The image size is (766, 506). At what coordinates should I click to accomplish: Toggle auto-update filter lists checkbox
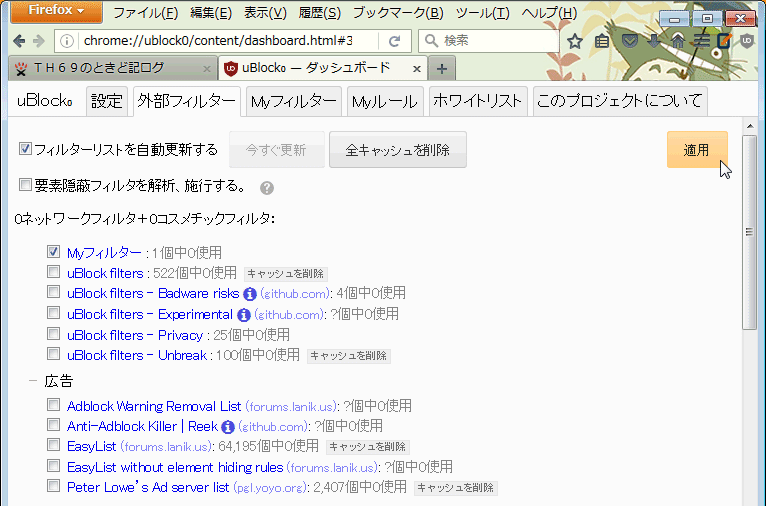(x=25, y=148)
